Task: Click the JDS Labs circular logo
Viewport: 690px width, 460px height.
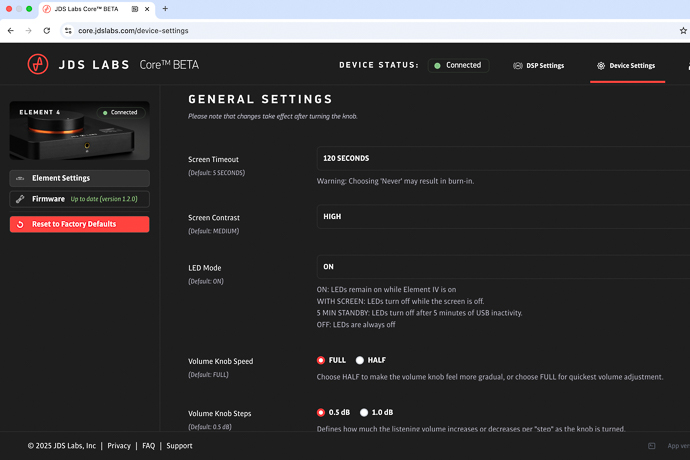Action: pyautogui.click(x=38, y=64)
